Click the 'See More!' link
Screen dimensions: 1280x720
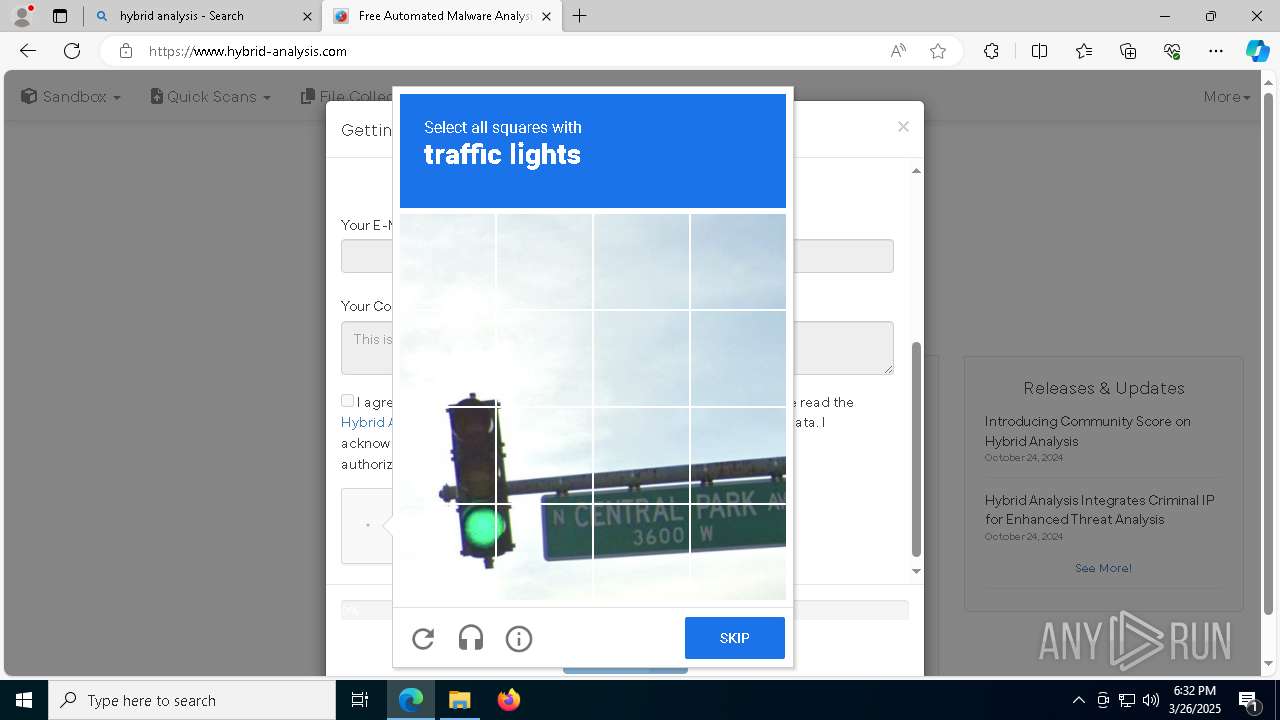(x=1103, y=568)
